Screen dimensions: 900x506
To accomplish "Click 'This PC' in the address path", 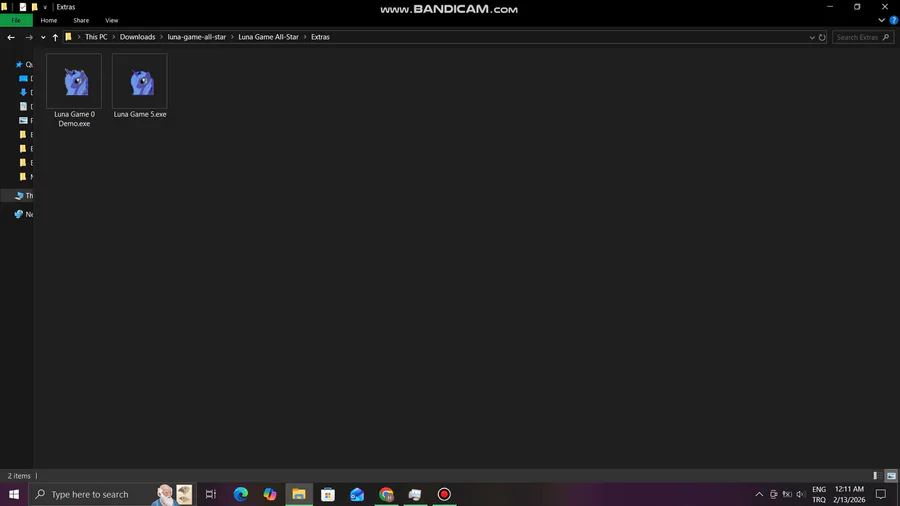I will (96, 37).
